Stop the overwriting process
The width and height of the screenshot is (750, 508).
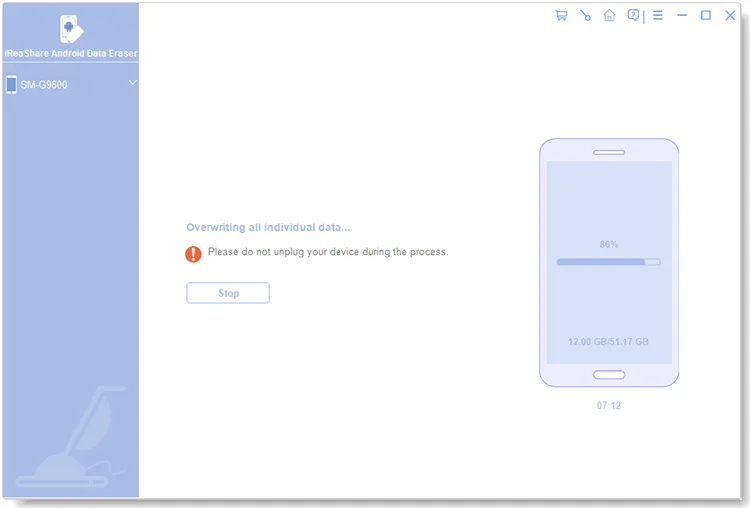point(228,293)
